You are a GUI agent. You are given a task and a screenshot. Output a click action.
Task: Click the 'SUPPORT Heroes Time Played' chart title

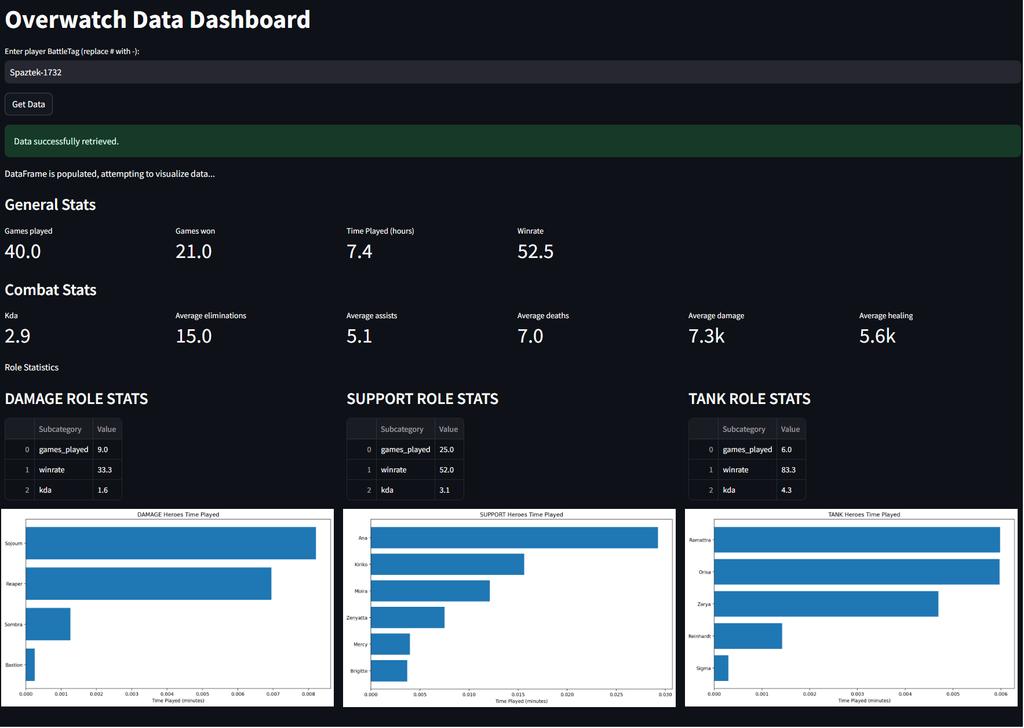pos(521,514)
